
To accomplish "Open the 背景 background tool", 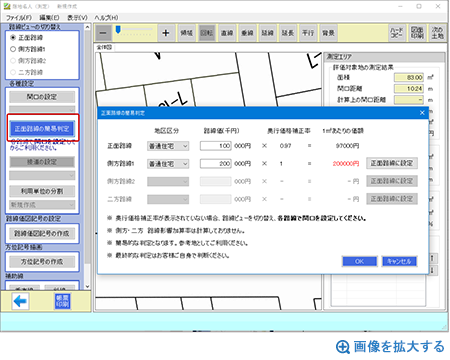I will pos(328,33).
